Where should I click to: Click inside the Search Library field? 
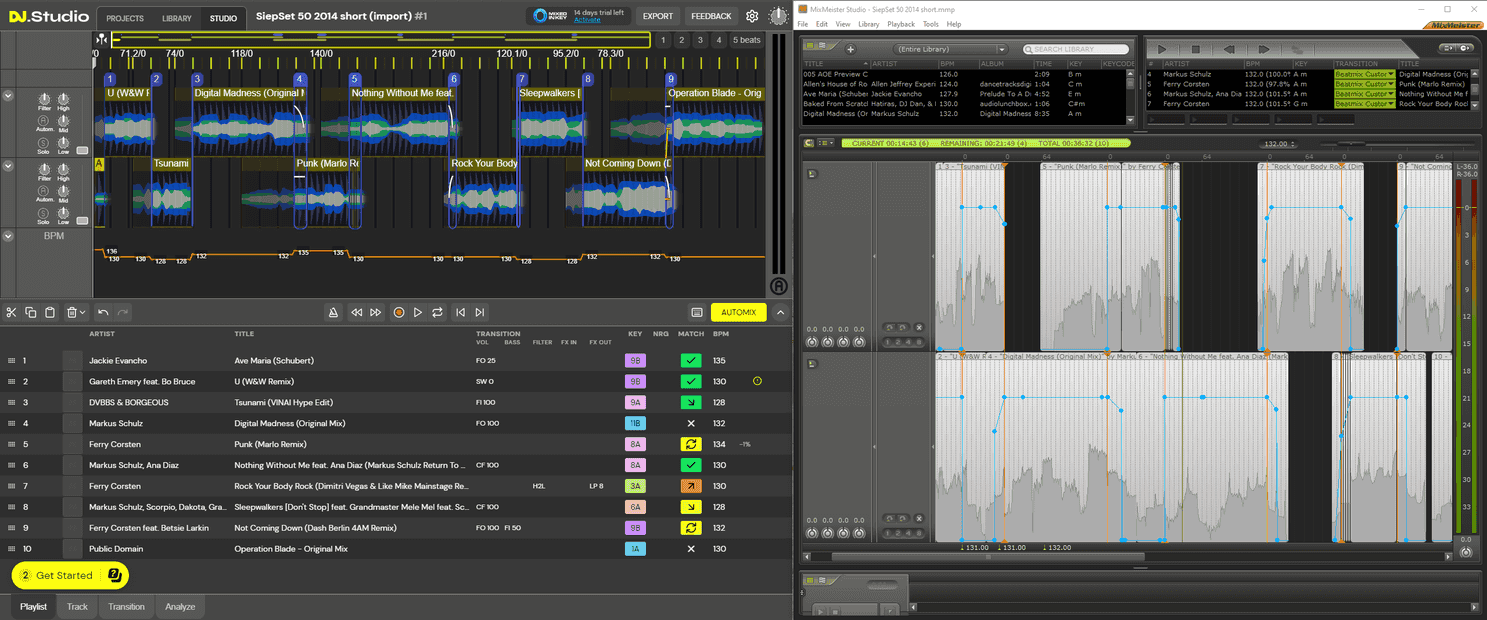pyautogui.click(x=1076, y=48)
